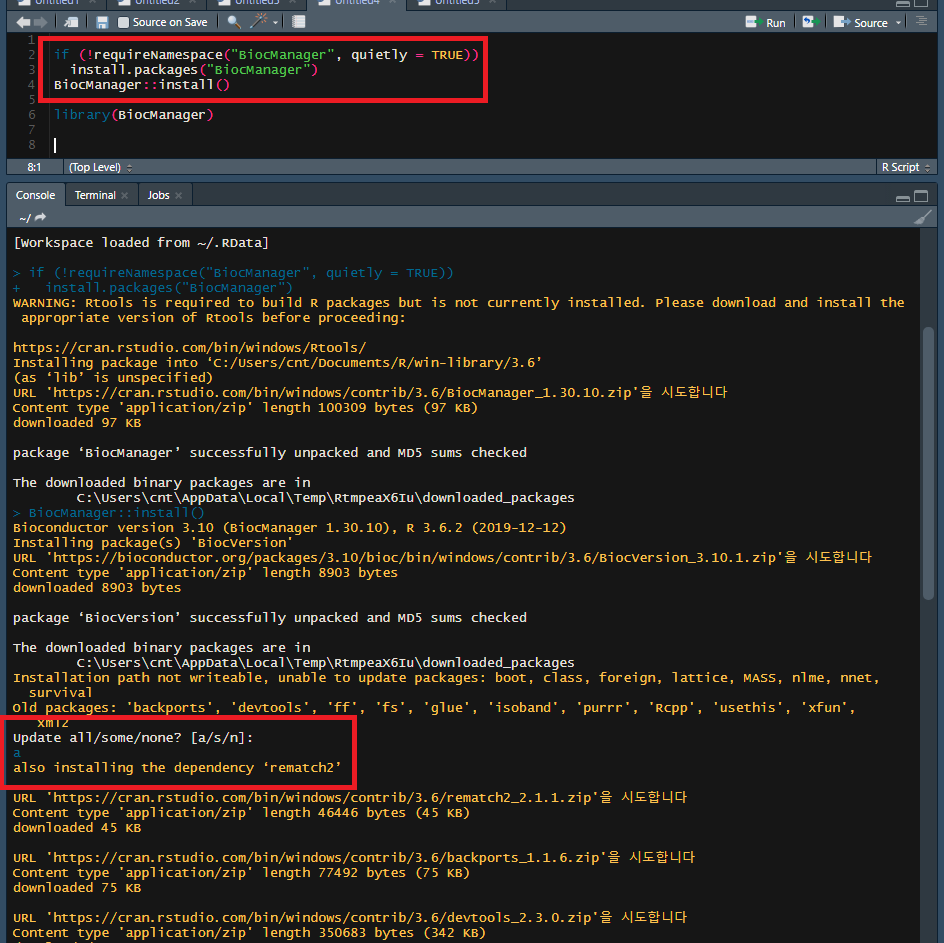The height and width of the screenshot is (943, 944).
Task: Open Source button dropdown arrow
Action: pyautogui.click(x=898, y=23)
